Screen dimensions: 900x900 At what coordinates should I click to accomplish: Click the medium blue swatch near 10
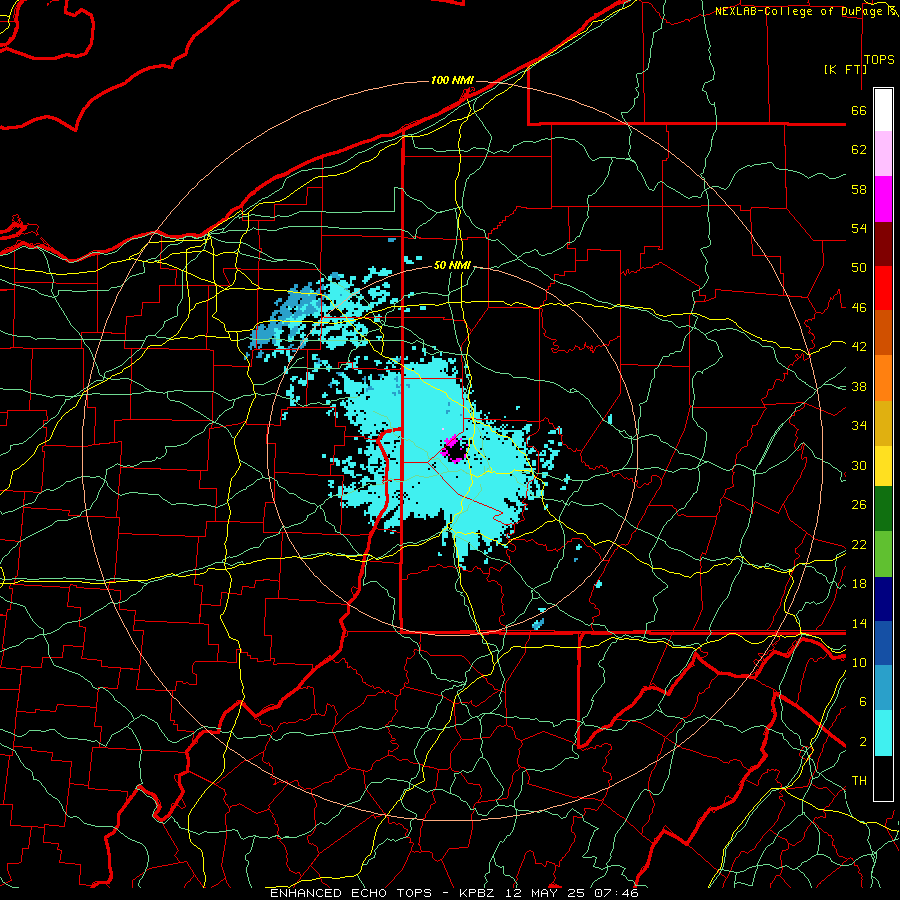coord(883,643)
